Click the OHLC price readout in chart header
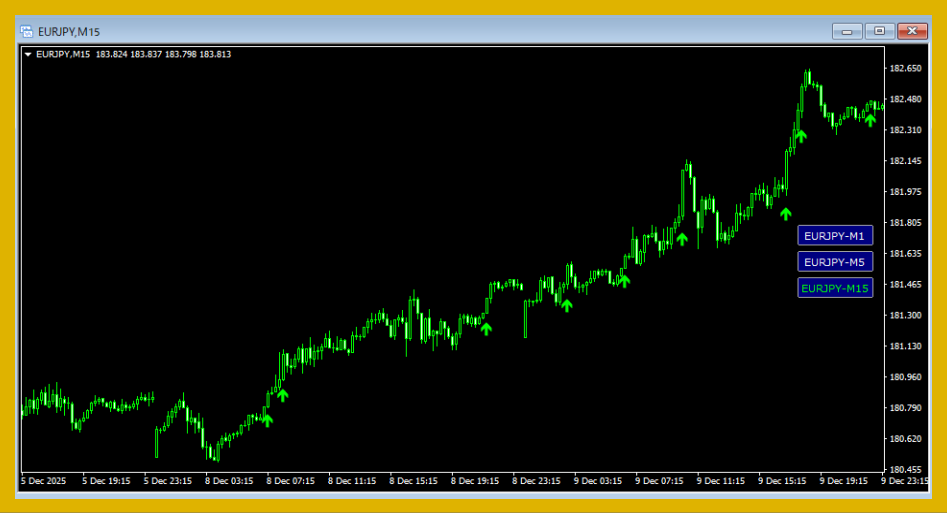947x513 pixels. point(163,54)
